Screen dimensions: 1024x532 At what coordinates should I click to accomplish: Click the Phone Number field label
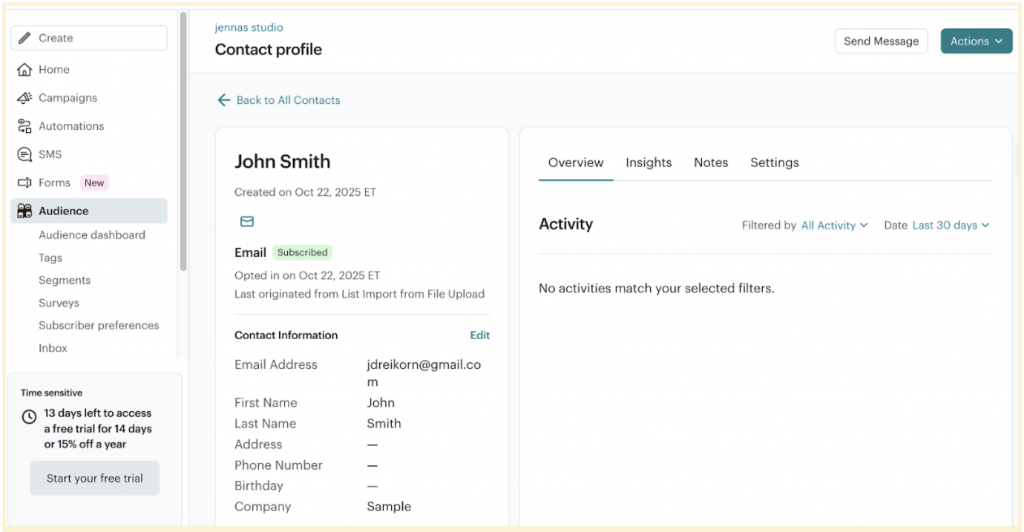tap(279, 465)
